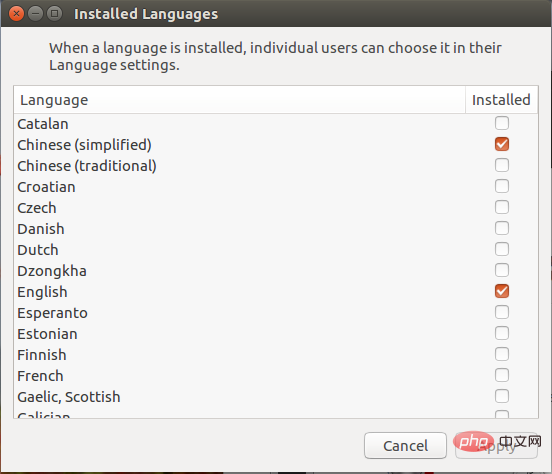Tick the Finnish installed checkbox
Screen dimensions: 552x474
[502, 354]
